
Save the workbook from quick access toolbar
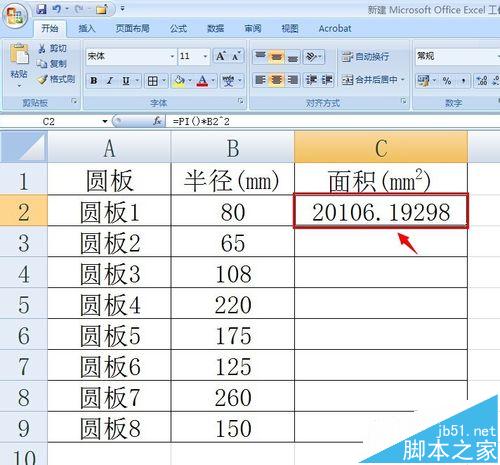tap(41, 9)
